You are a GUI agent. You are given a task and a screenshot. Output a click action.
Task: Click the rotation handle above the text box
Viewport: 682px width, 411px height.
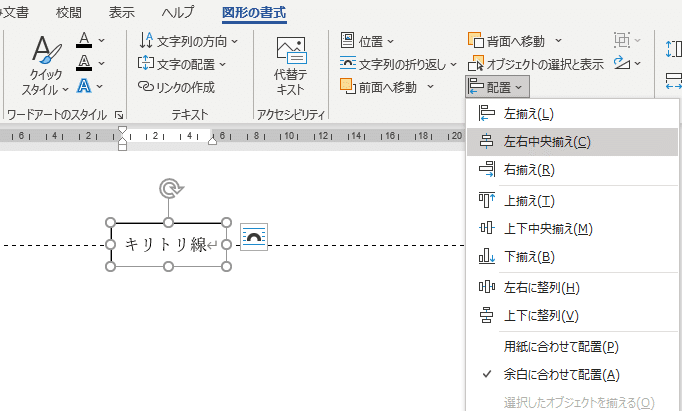(171, 188)
